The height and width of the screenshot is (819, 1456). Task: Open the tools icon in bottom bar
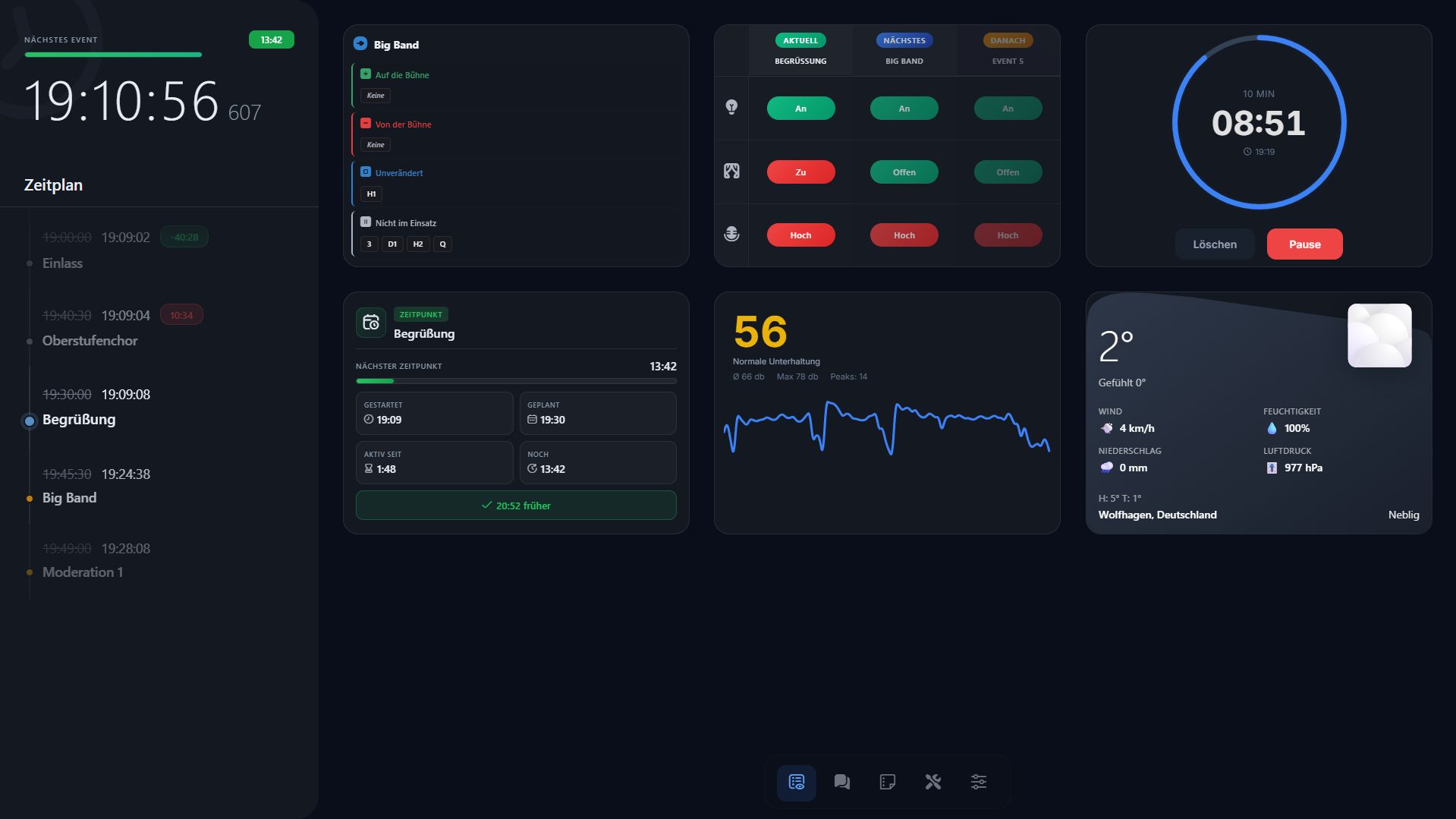tap(932, 782)
